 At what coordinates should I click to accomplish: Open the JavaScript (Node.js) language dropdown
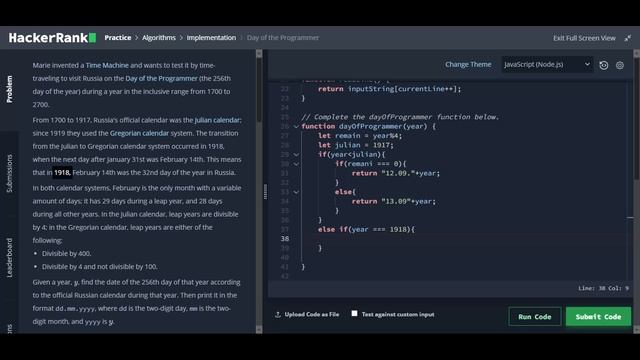547,64
